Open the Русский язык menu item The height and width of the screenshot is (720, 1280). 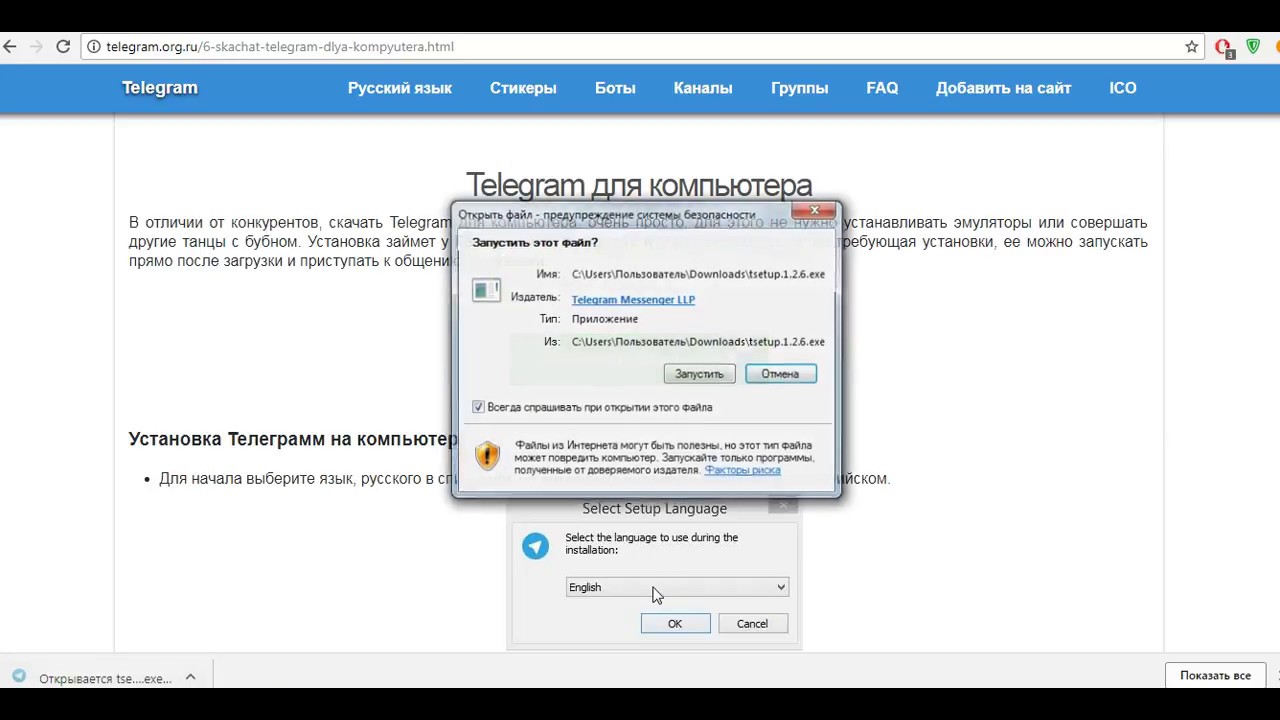pyautogui.click(x=400, y=88)
